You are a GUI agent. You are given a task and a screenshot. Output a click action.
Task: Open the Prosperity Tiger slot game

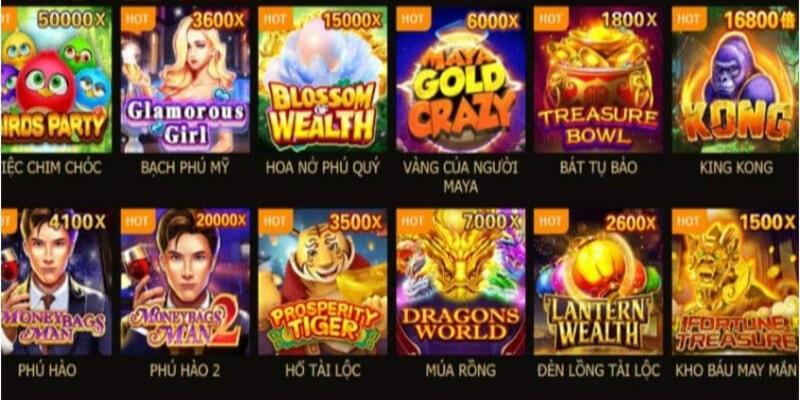click(322, 281)
